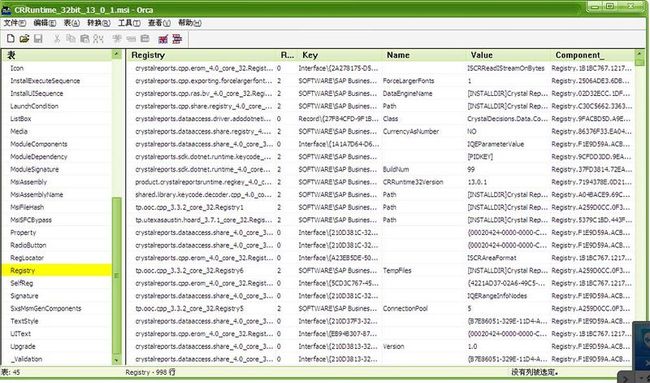Select the Upgrade table
Image resolution: width=650 pixels, height=383 pixels.
pos(23,346)
